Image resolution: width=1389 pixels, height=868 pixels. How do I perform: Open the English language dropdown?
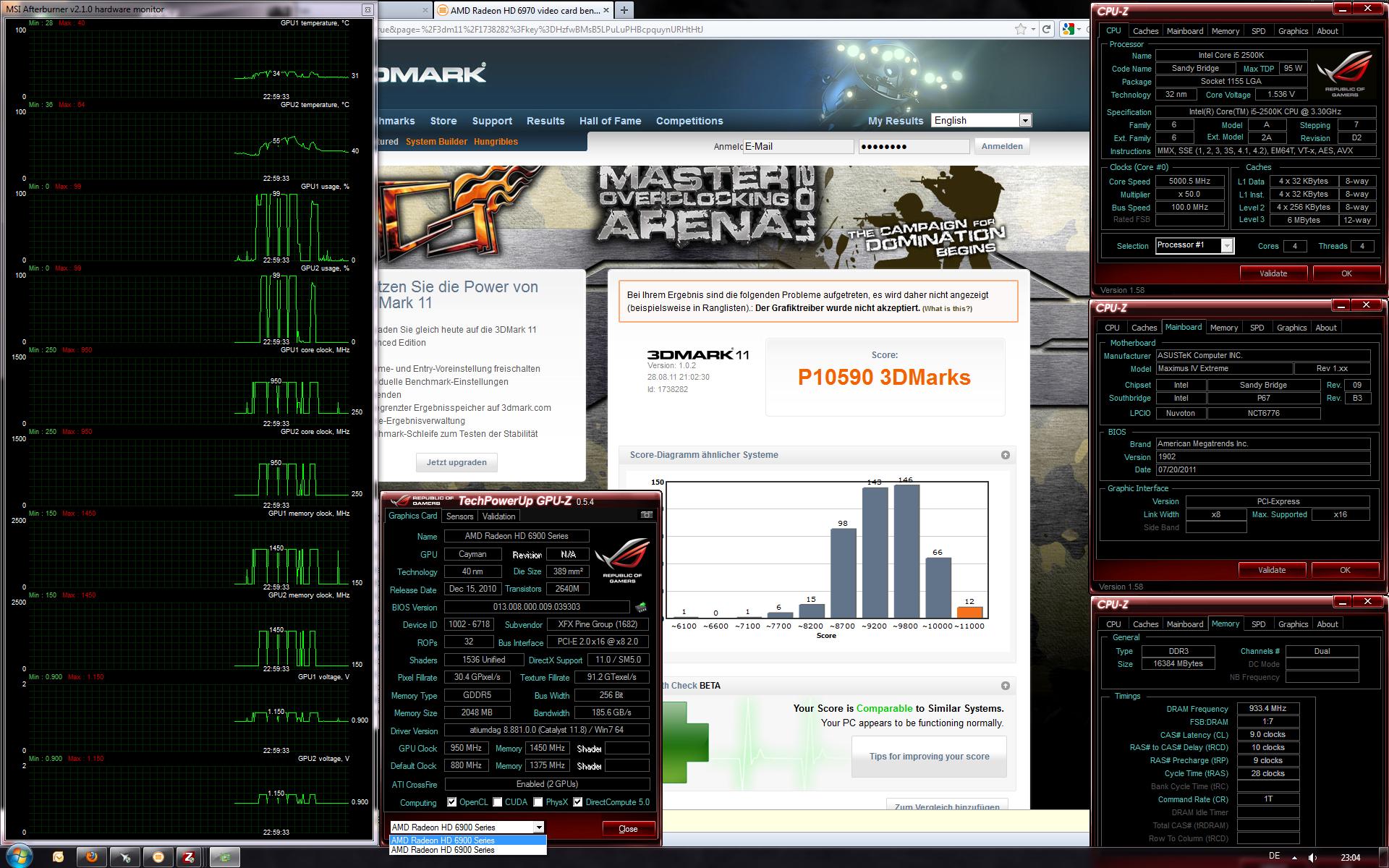pos(981,120)
